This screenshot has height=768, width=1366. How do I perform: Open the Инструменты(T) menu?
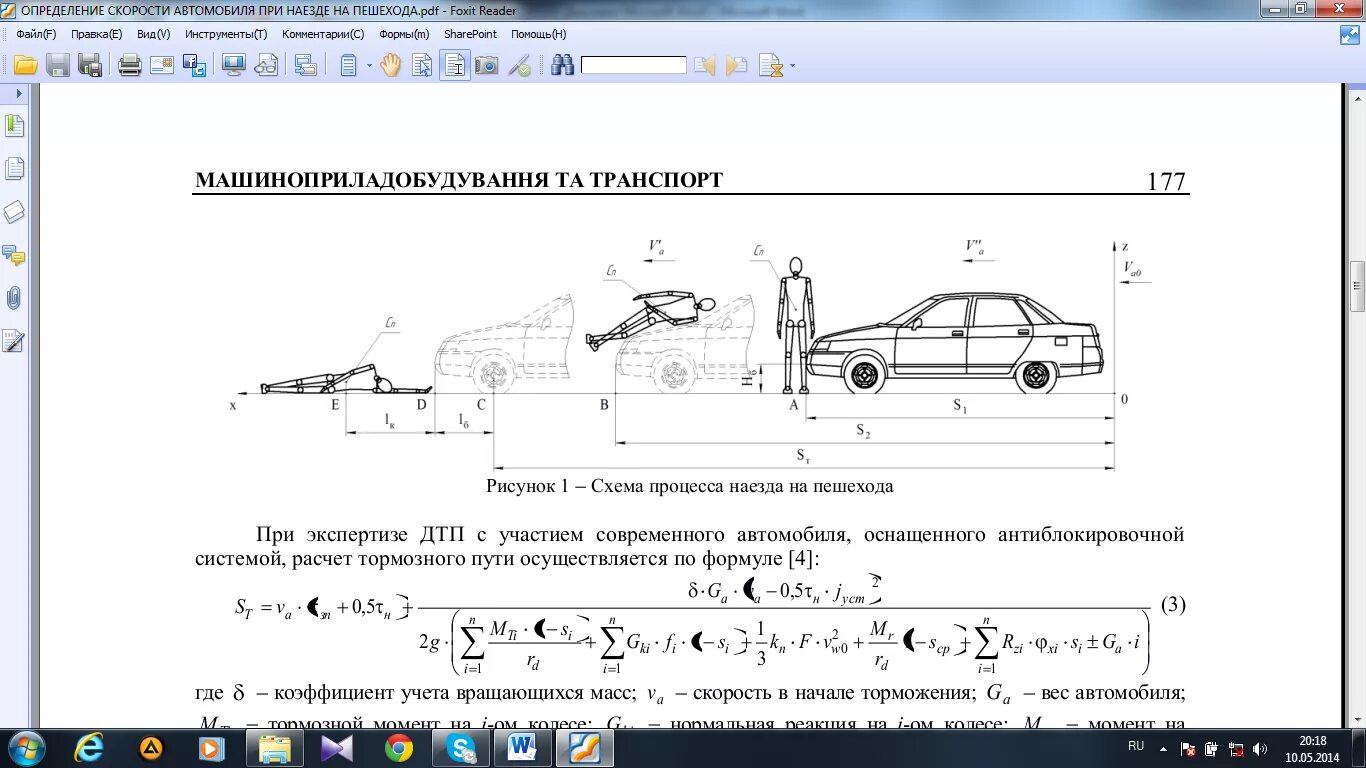(226, 33)
